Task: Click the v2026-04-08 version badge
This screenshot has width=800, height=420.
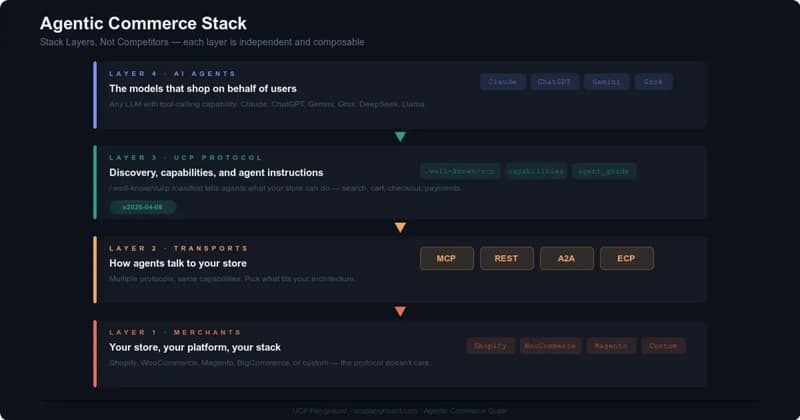Action: click(142, 207)
